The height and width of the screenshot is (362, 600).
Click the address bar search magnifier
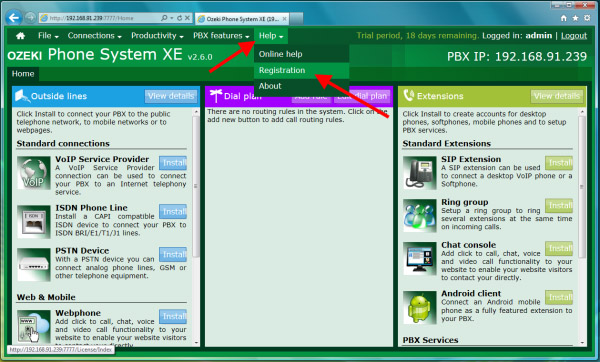click(165, 18)
